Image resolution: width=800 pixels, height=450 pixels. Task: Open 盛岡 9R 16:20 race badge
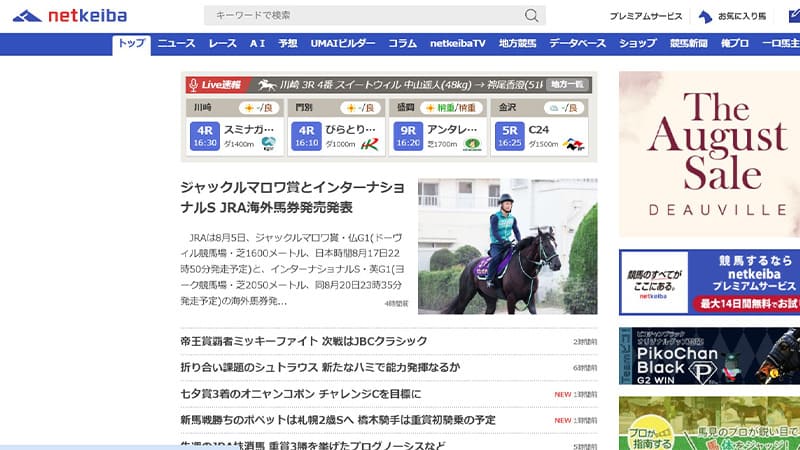408,136
